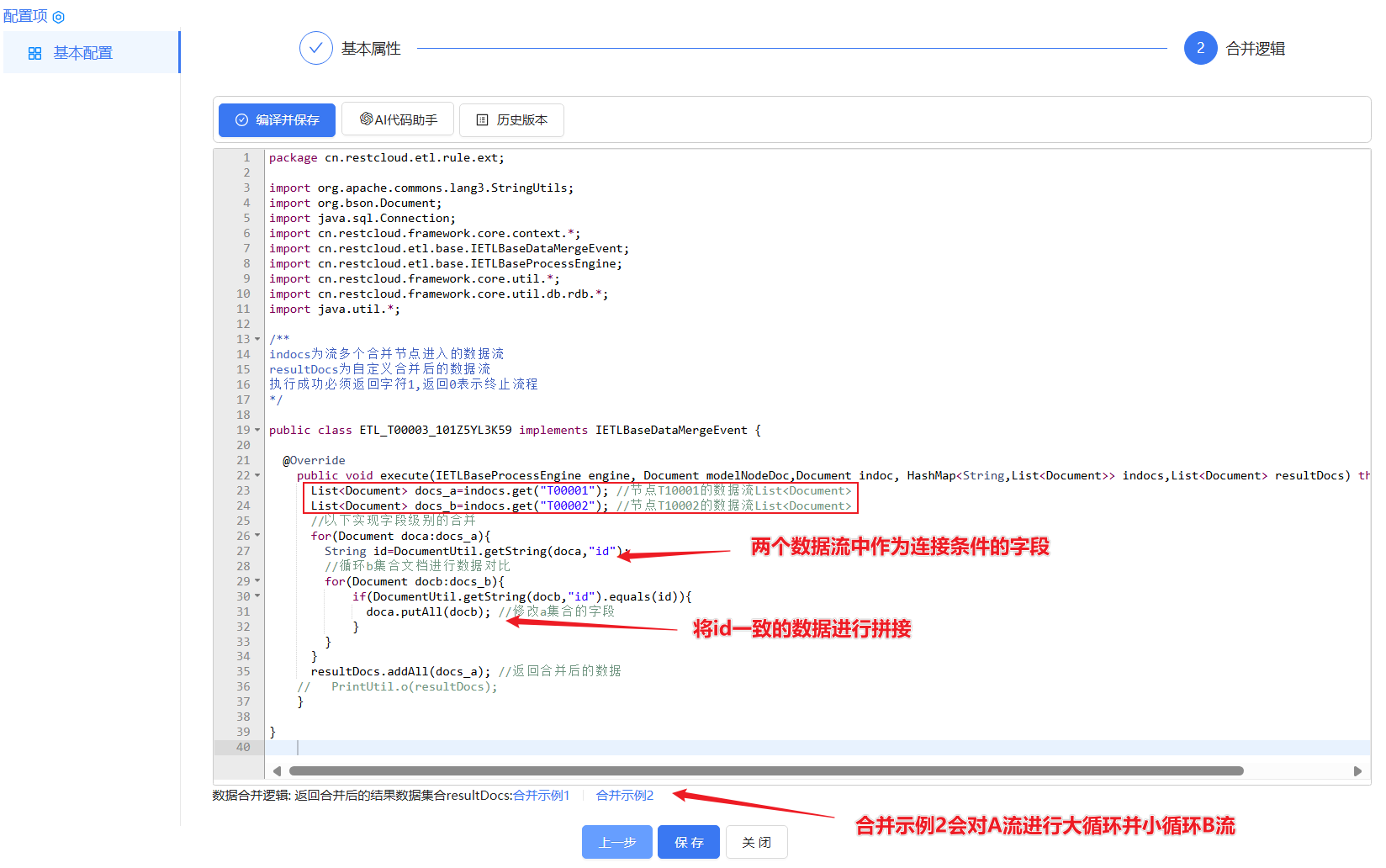Open the 历史版本 history list
The width and height of the screenshot is (1386, 868).
click(x=511, y=119)
